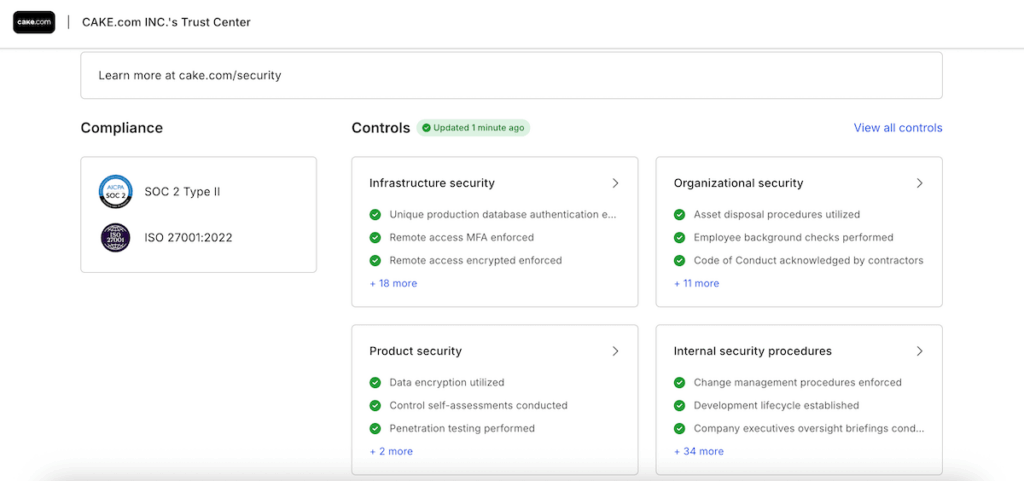Open Internal security procedures via chevron
The height and width of the screenshot is (481, 1024).
click(919, 351)
